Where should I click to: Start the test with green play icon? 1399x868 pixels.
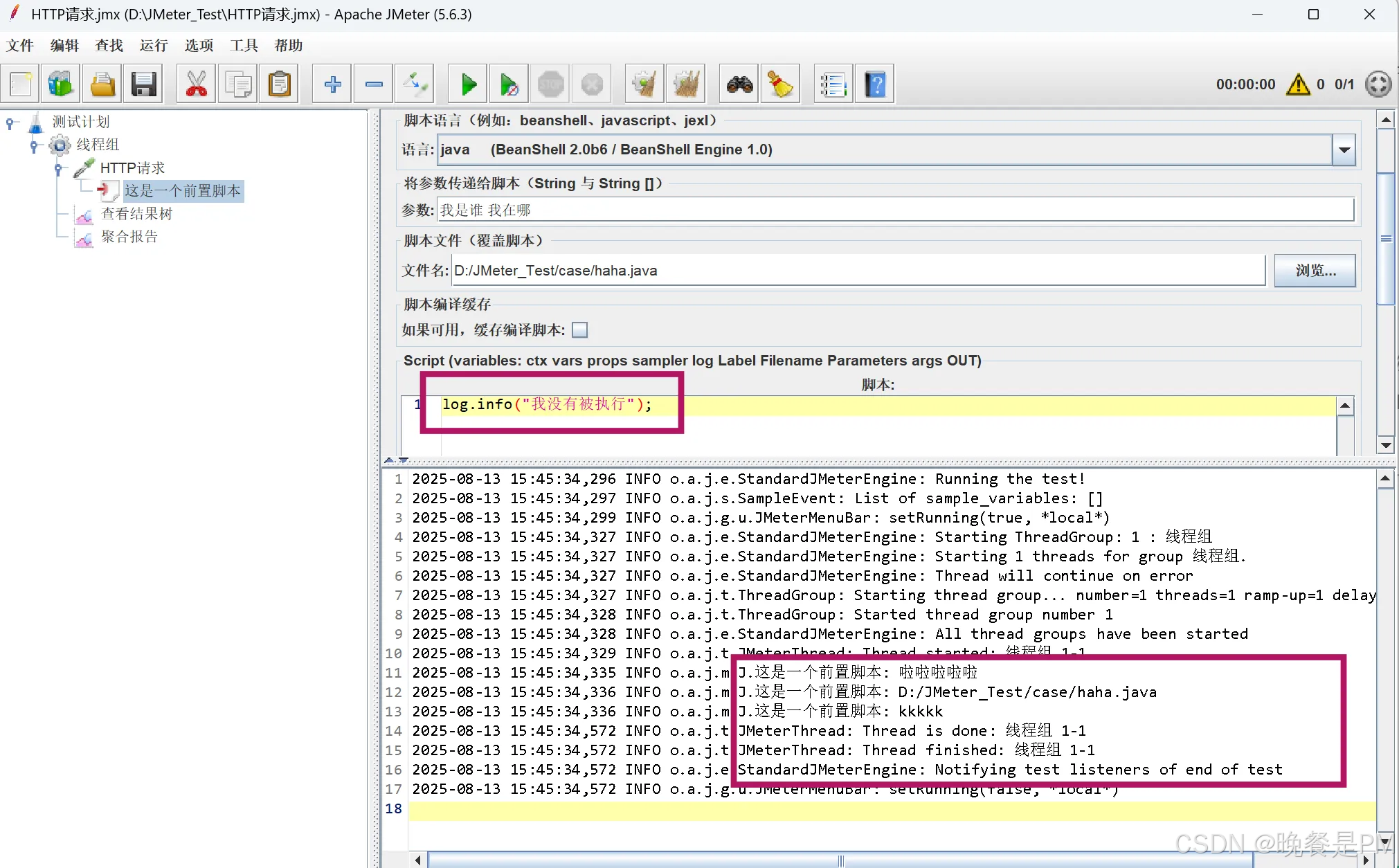coord(468,84)
